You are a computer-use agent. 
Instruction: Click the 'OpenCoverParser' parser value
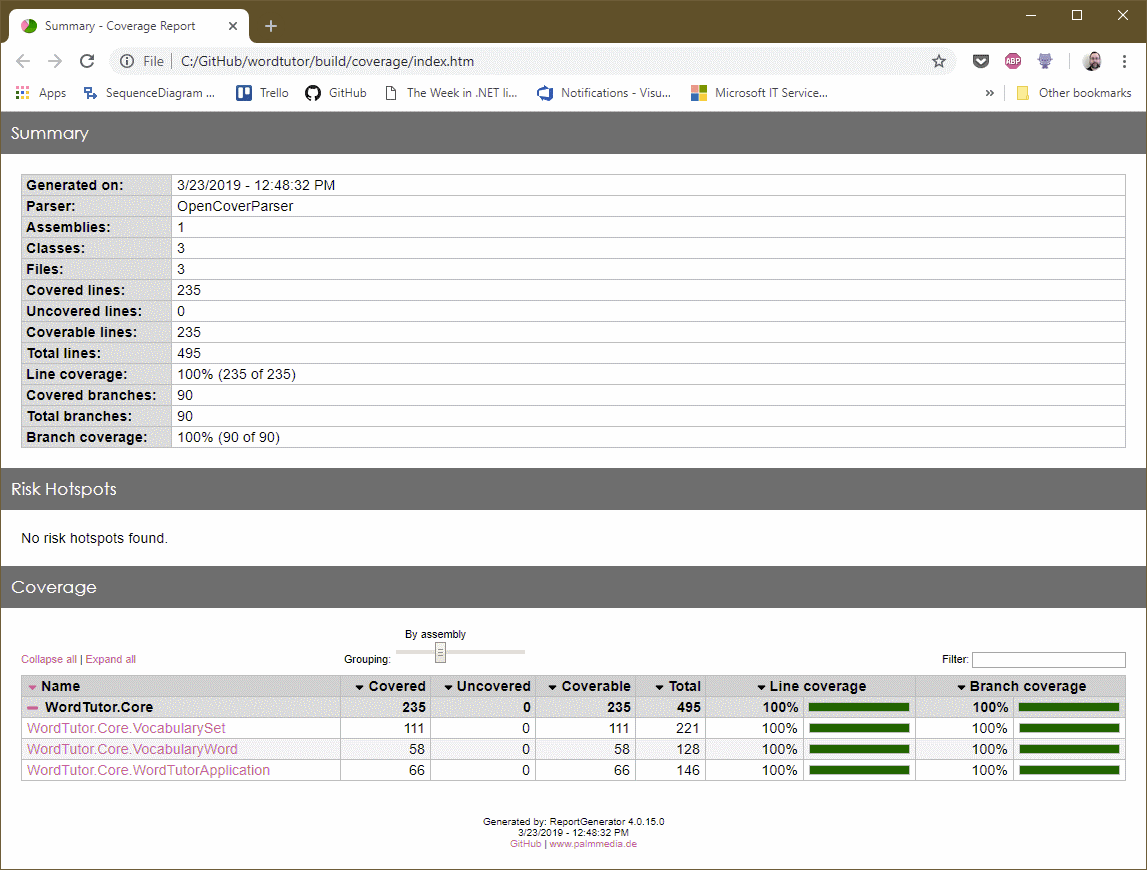[x=235, y=206]
